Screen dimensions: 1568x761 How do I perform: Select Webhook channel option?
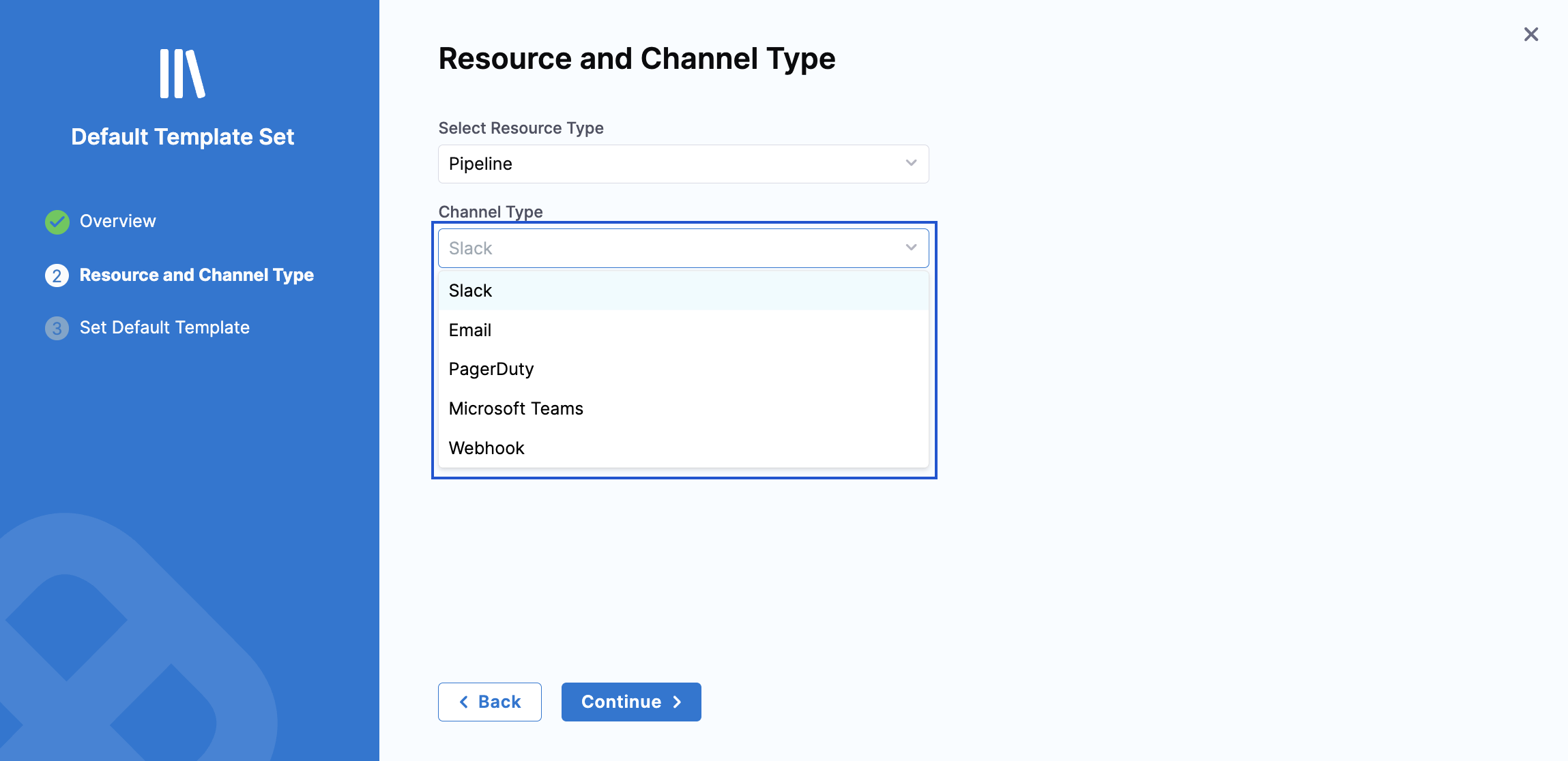pos(487,448)
